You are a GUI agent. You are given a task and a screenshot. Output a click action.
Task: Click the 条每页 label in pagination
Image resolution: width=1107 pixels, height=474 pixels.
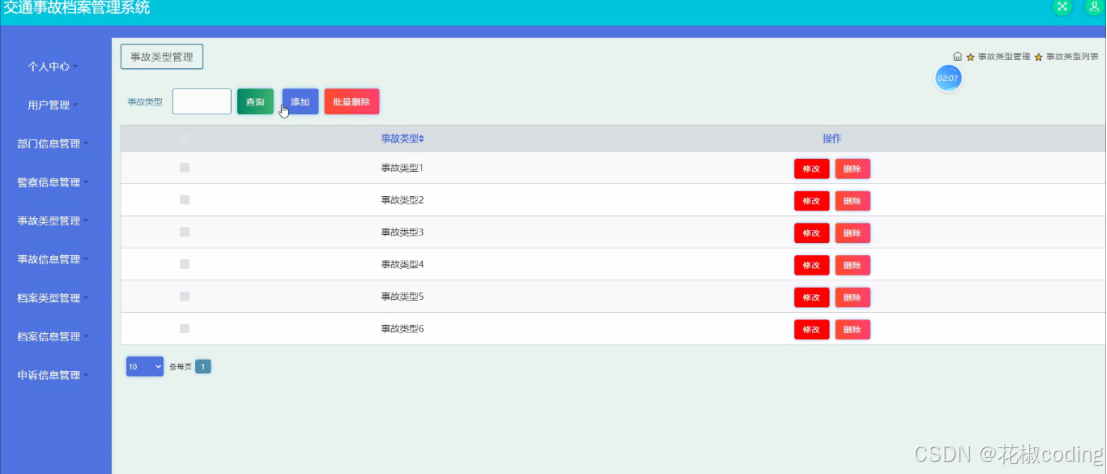coord(180,367)
